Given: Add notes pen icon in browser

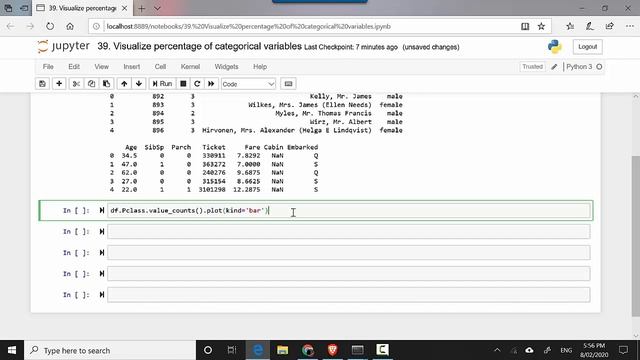Looking at the screenshot, I should pos(589,26).
